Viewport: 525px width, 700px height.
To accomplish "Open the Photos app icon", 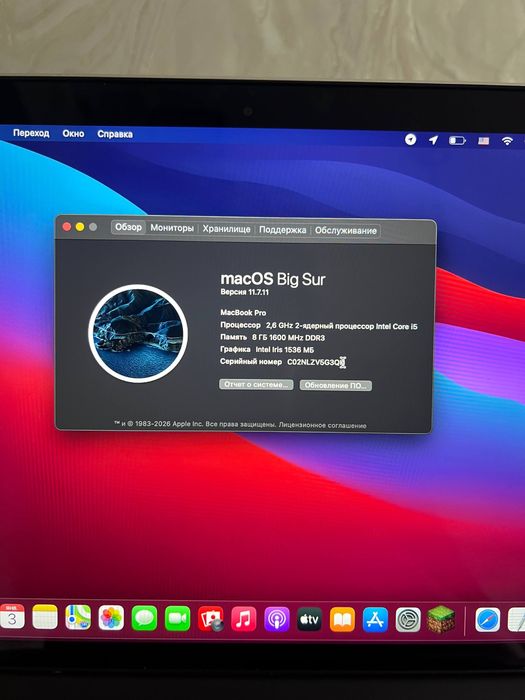I will tap(111, 618).
